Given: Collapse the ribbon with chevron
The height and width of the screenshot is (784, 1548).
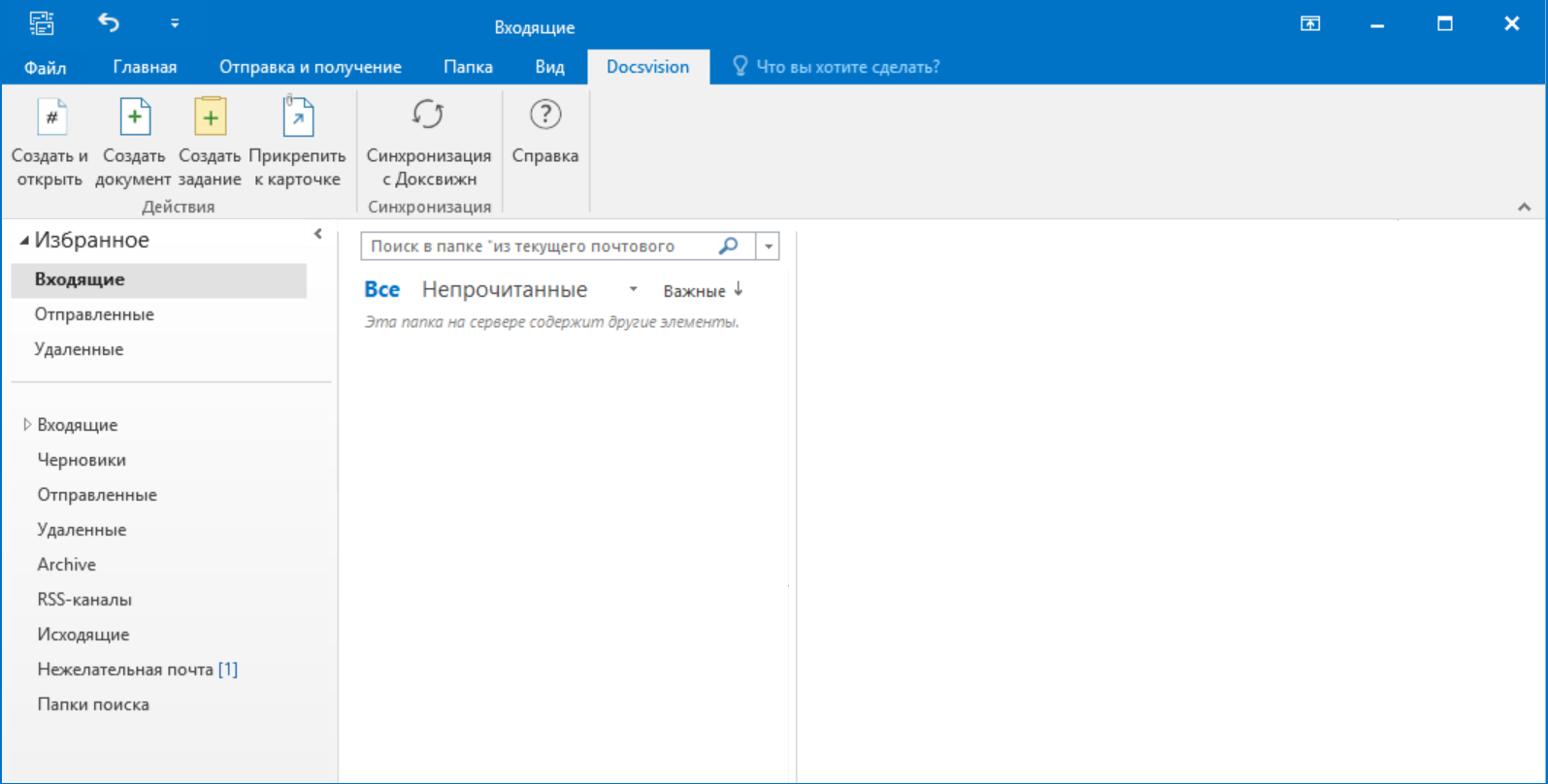Looking at the screenshot, I should tap(1524, 207).
